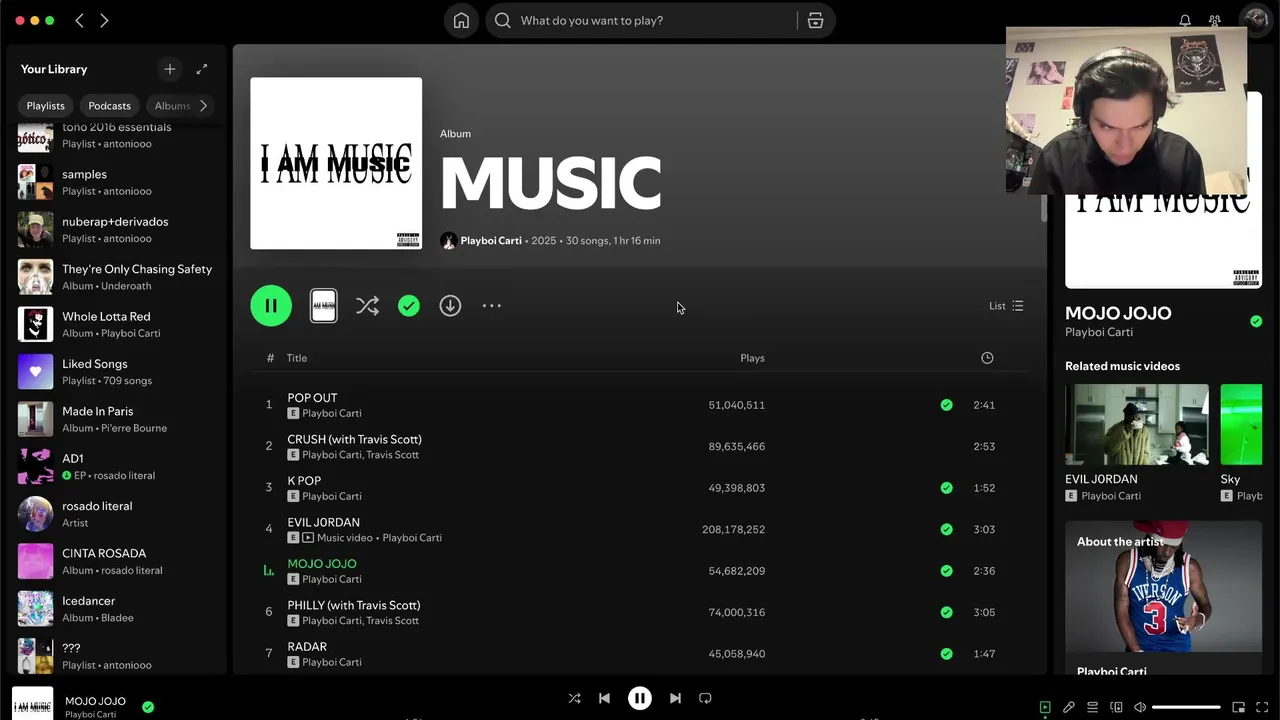The width and height of the screenshot is (1280, 720).
Task: Toggle saved check in now-playing panel
Action: 1256,321
